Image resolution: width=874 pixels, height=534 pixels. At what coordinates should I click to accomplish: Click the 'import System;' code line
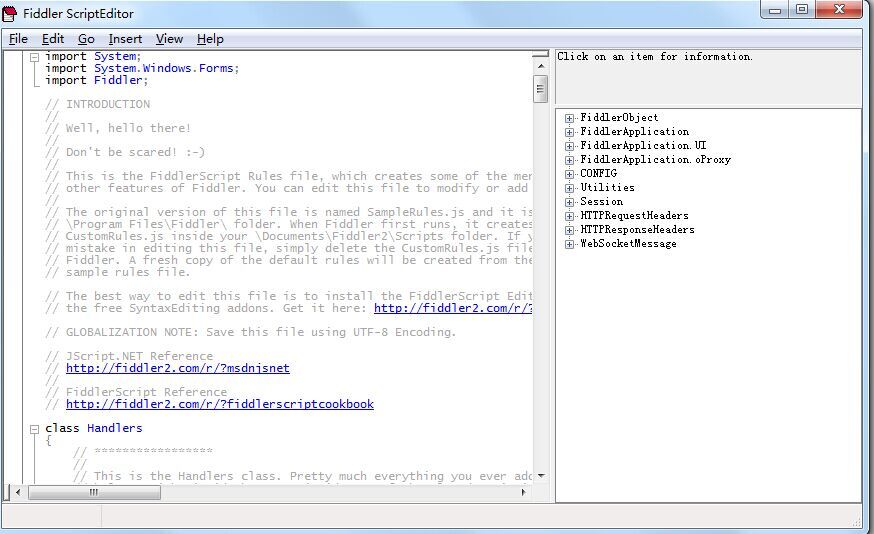point(93,56)
